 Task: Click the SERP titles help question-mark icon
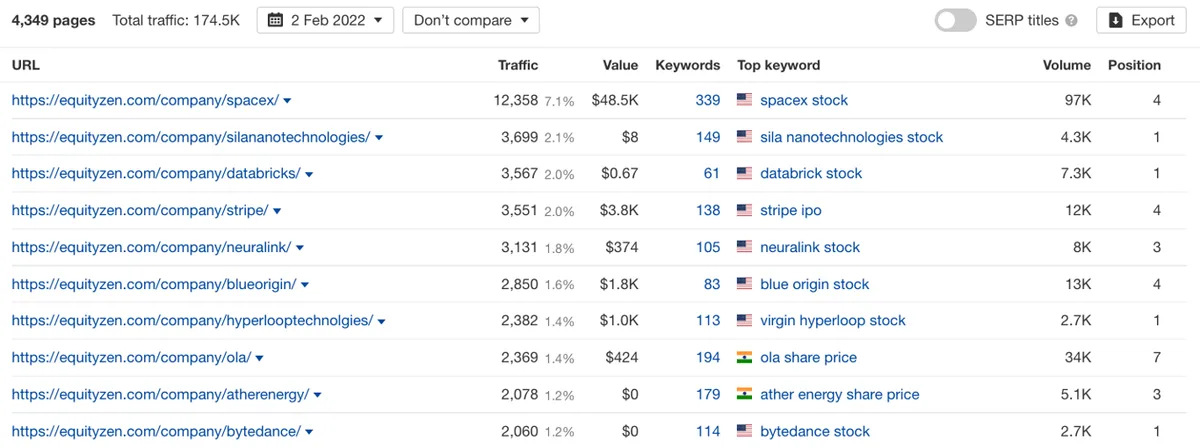[x=1072, y=21]
